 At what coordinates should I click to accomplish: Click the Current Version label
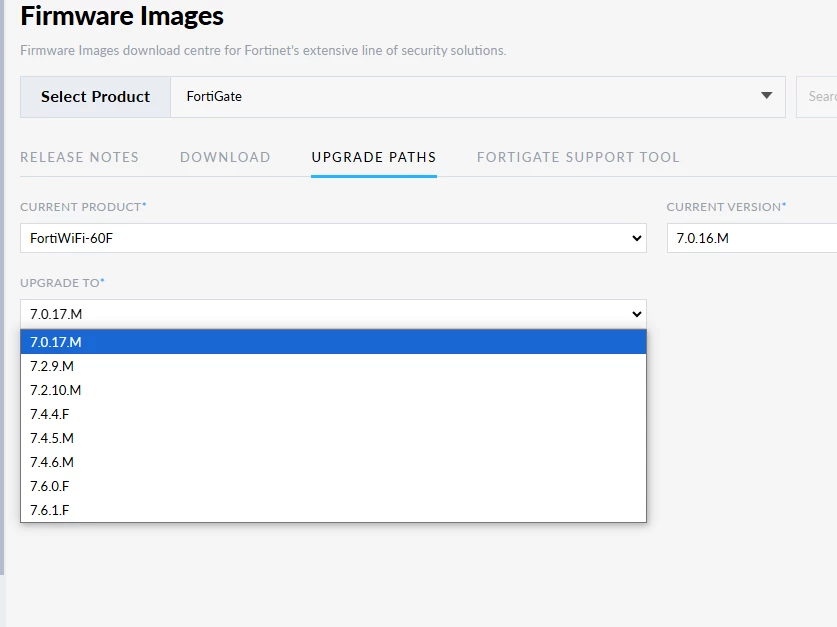(727, 207)
